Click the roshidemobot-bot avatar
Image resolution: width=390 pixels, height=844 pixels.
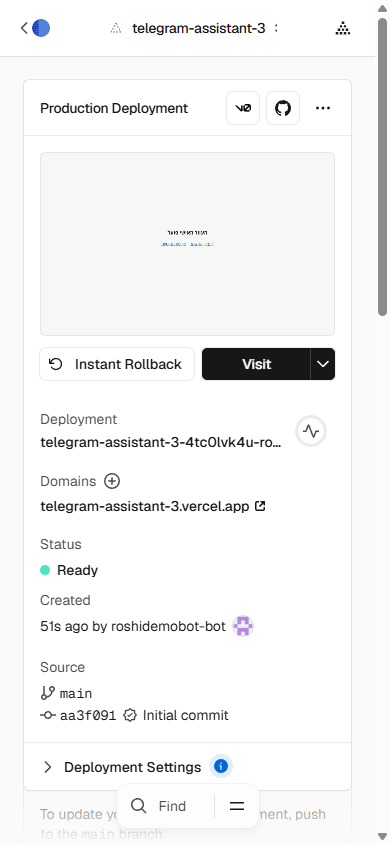(243, 626)
